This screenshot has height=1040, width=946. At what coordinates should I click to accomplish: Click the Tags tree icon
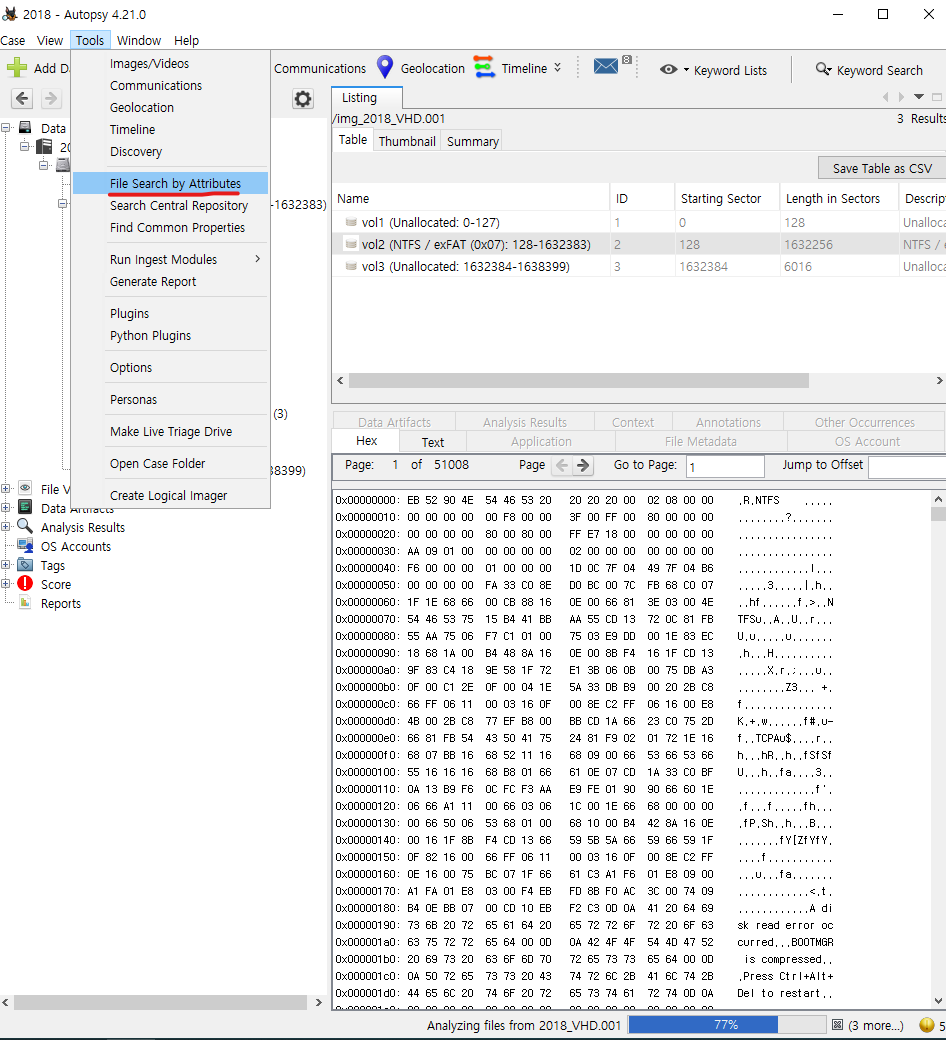coord(25,565)
